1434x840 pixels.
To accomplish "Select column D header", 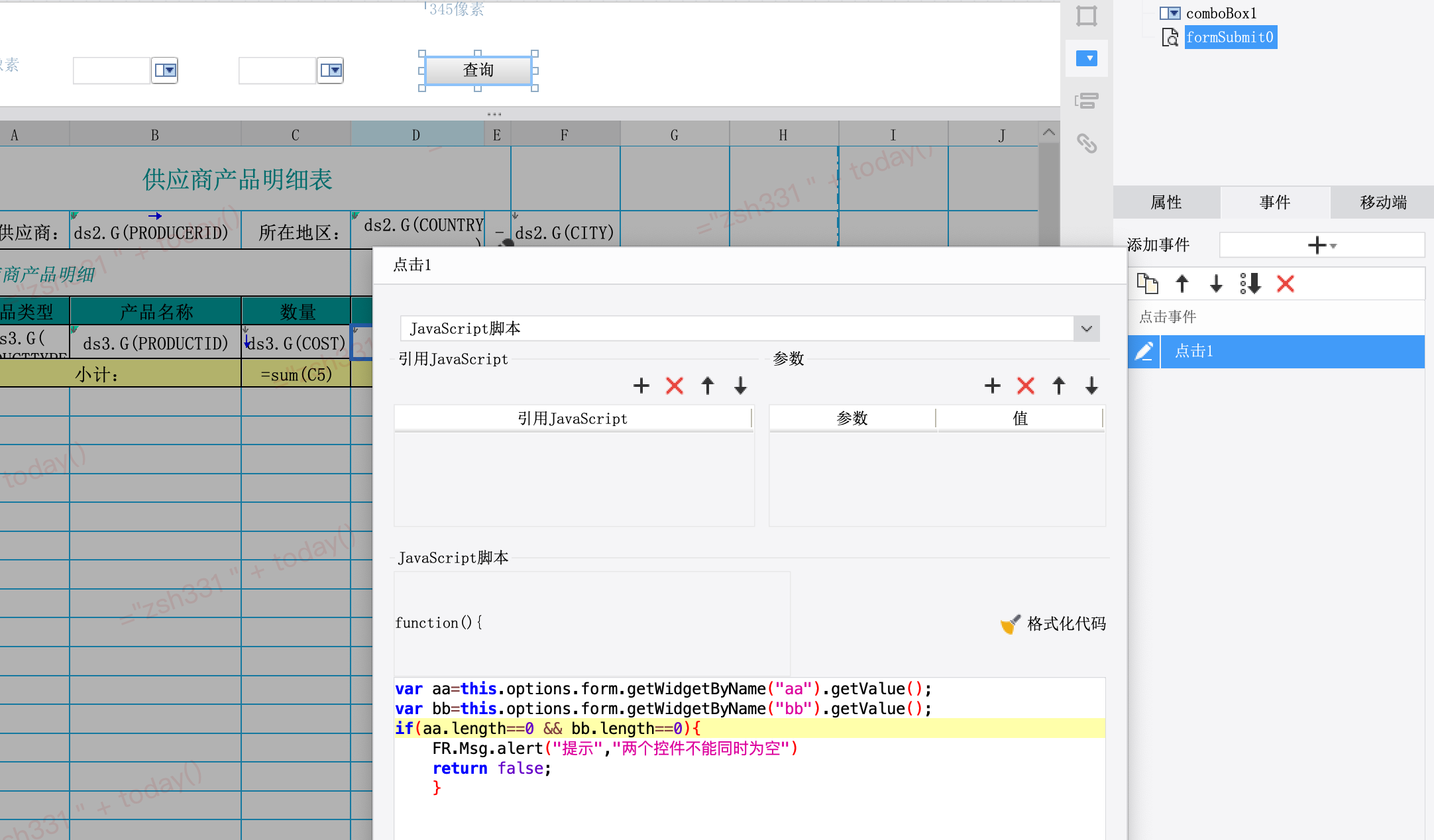I will click(417, 134).
